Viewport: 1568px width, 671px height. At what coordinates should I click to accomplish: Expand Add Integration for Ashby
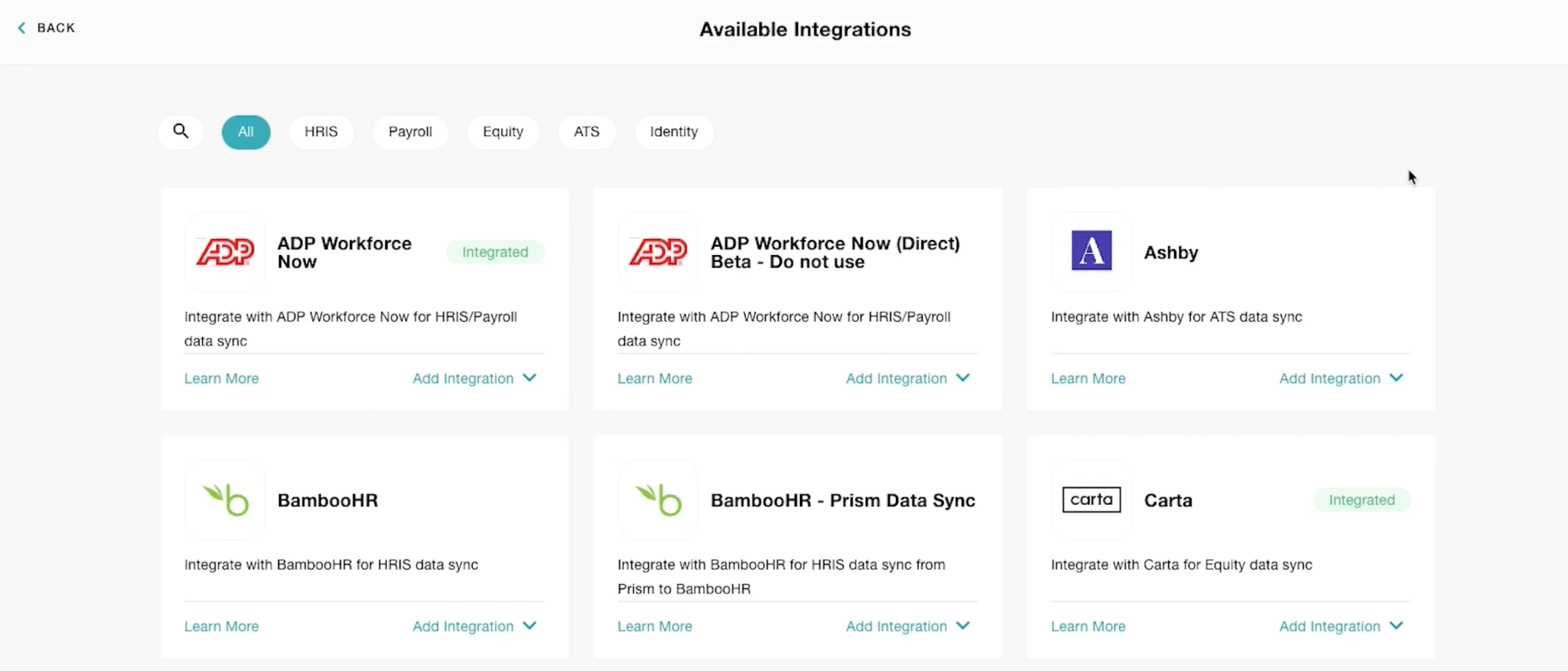pos(1342,378)
